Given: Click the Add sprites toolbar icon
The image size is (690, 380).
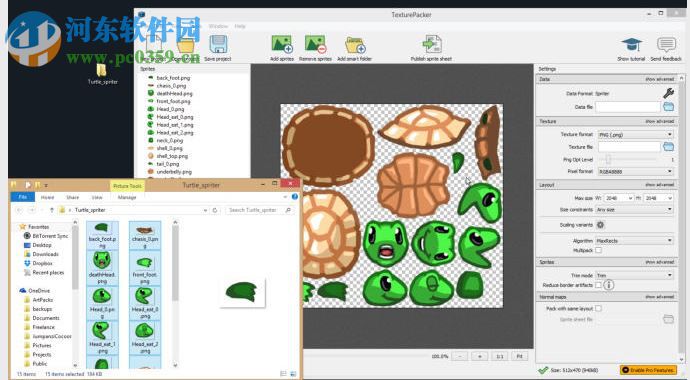Looking at the screenshot, I should [282, 44].
